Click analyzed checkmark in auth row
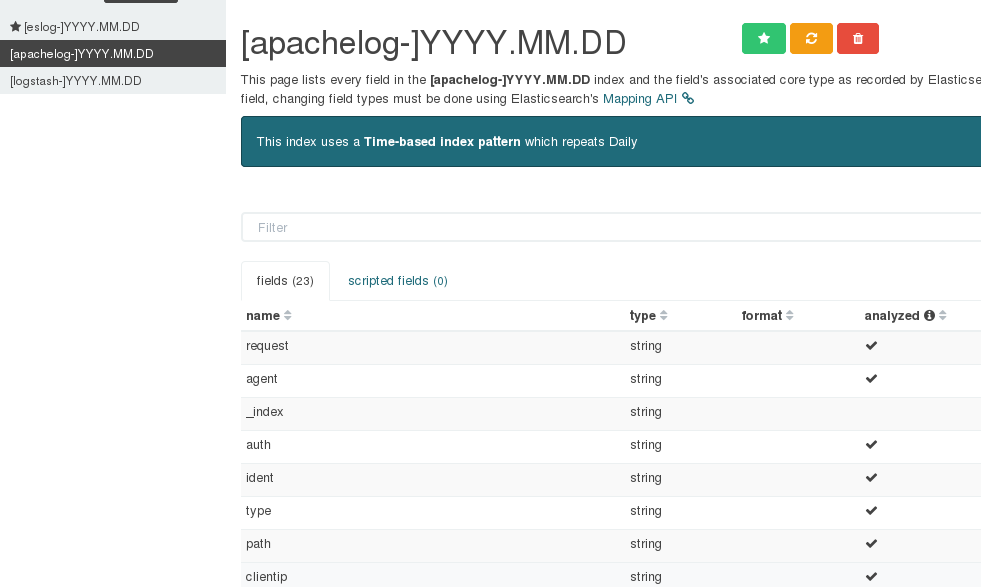This screenshot has width=981, height=587. (x=871, y=444)
